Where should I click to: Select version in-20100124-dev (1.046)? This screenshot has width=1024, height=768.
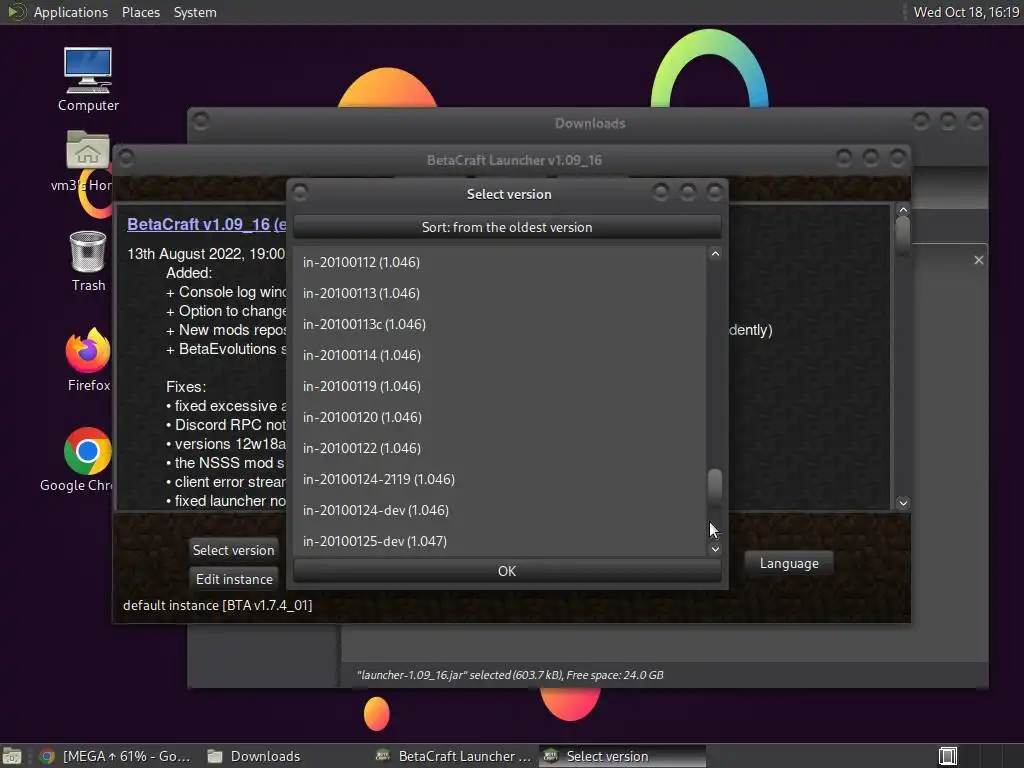coord(500,510)
